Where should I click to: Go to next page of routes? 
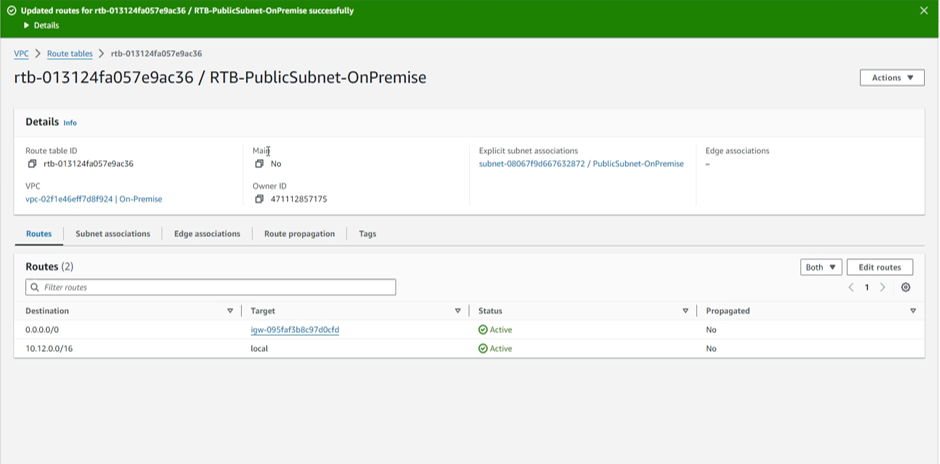882,288
